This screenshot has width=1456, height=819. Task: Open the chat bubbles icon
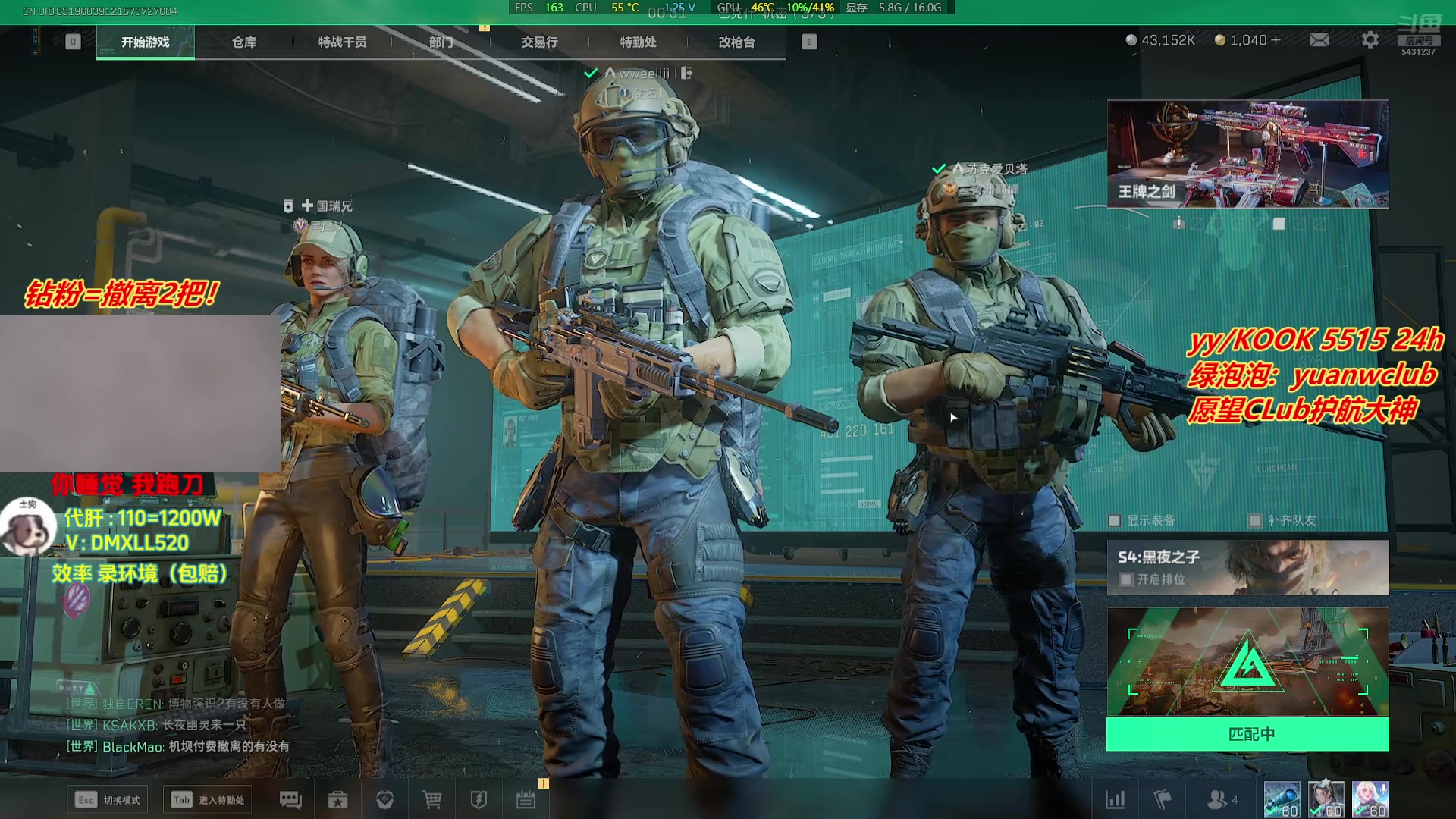[x=290, y=800]
